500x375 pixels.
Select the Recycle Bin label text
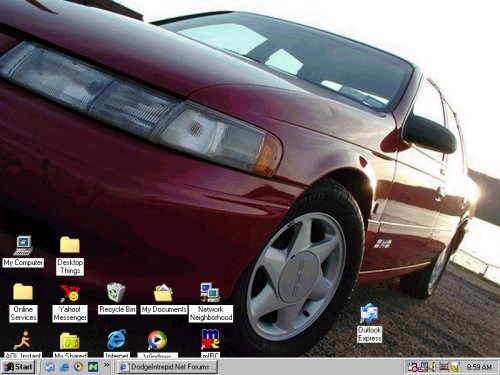[117, 309]
